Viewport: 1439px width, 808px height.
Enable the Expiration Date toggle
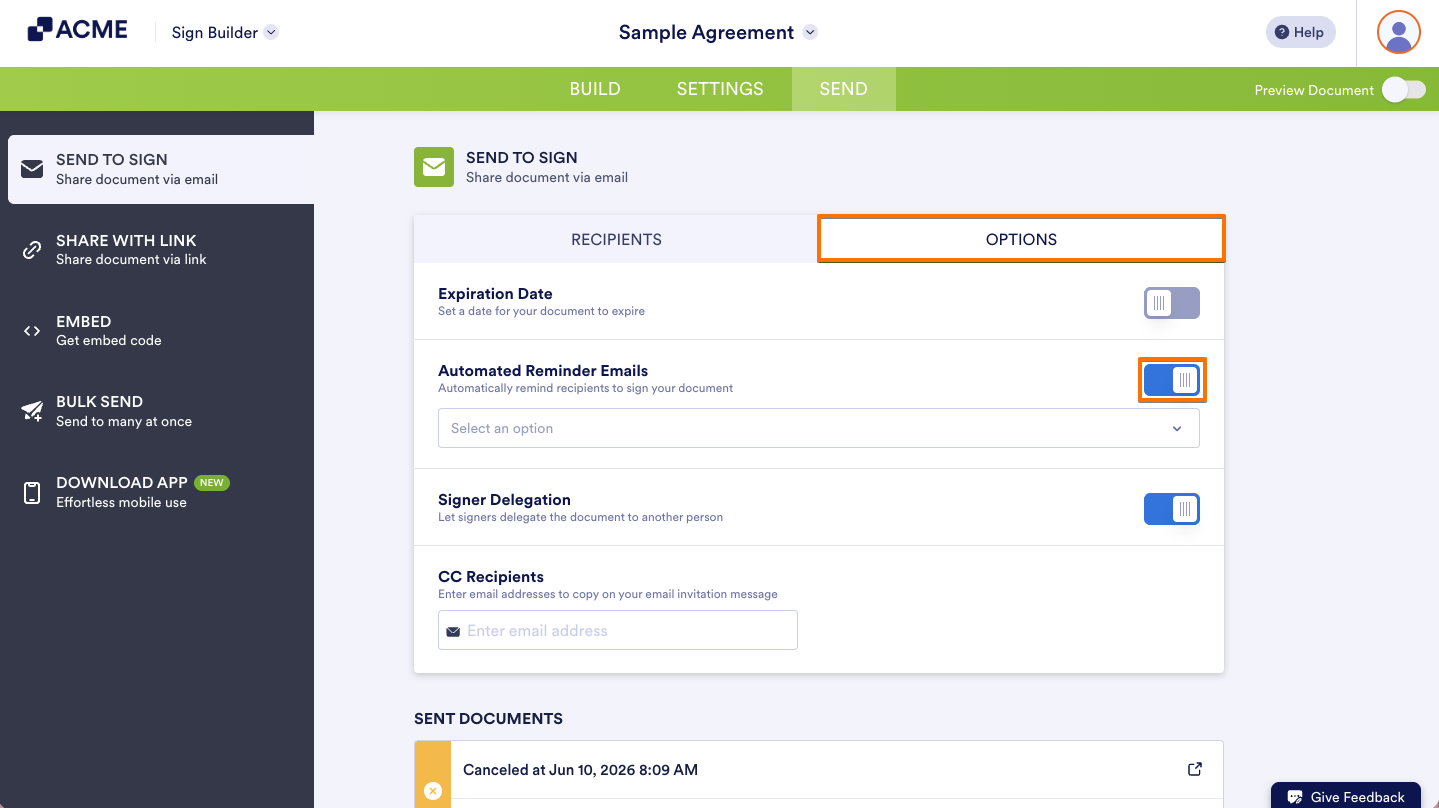[1171, 303]
